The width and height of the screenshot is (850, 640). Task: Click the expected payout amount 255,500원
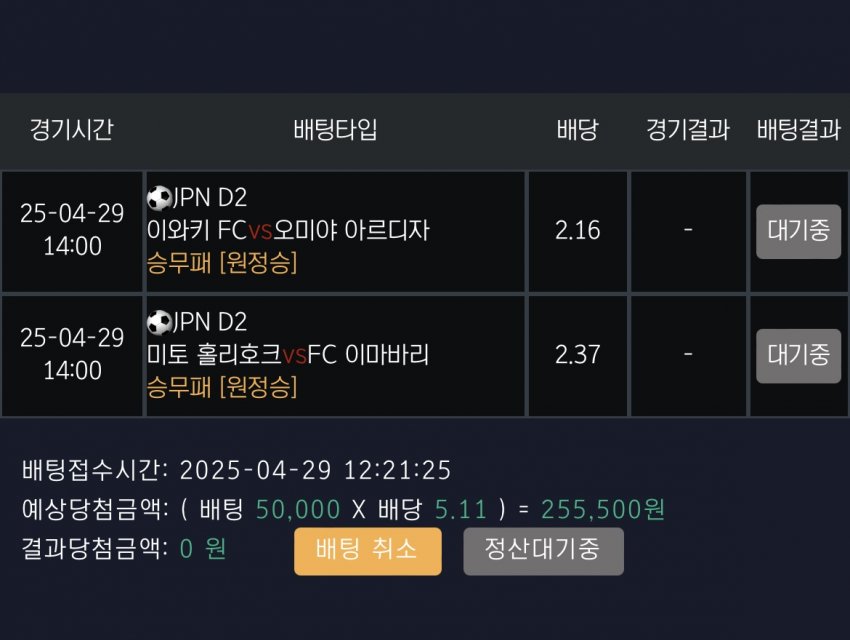[x=603, y=510]
